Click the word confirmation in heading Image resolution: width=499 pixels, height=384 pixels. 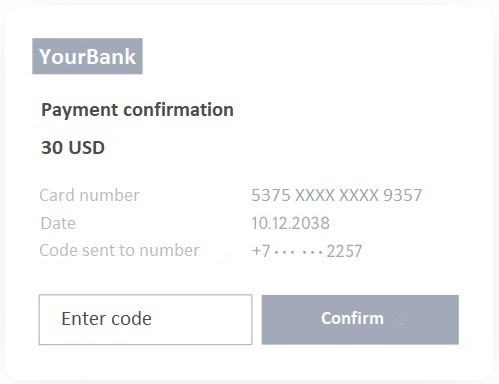tap(178, 110)
